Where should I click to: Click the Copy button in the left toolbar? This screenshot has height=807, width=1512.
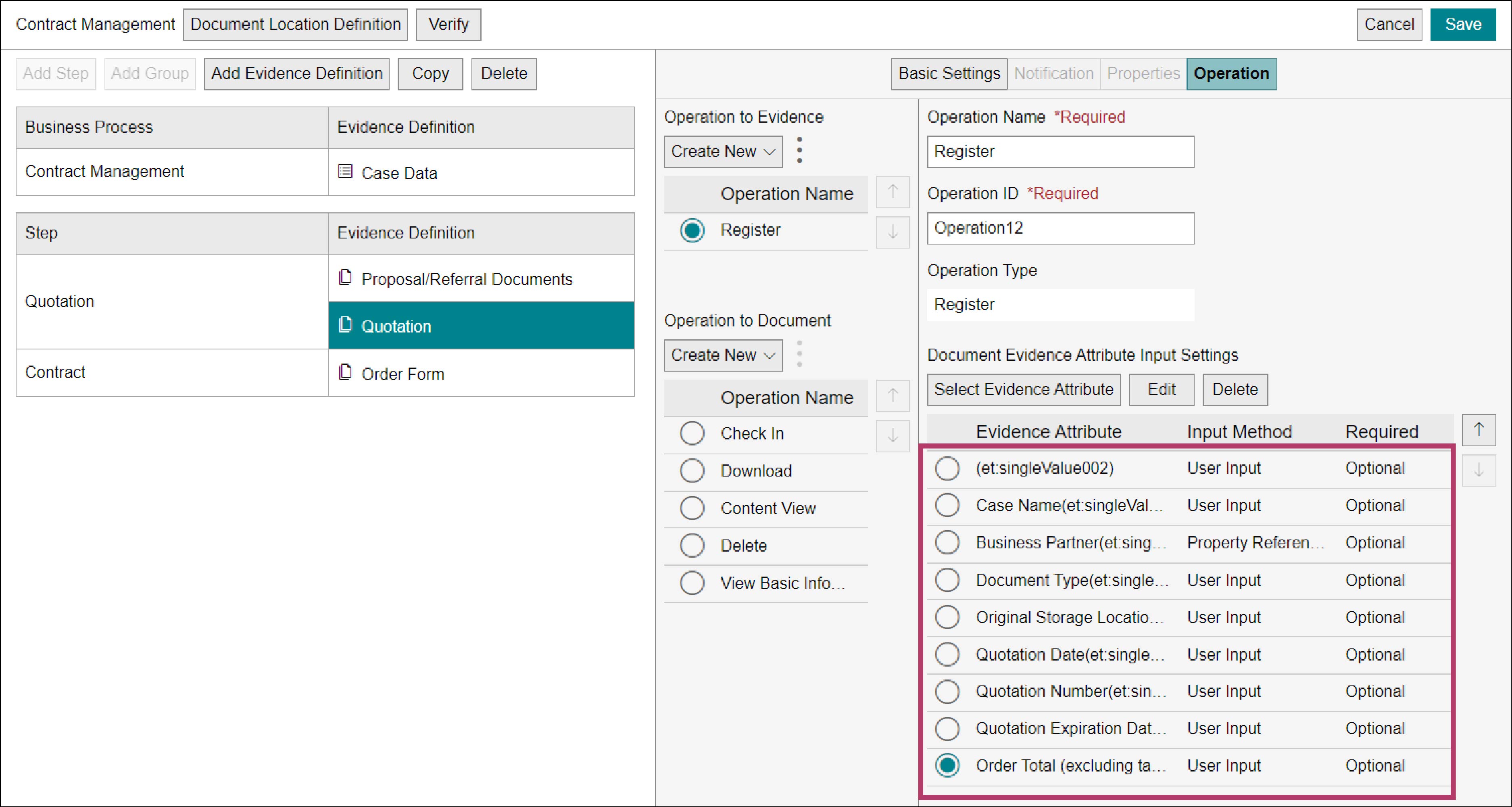tap(430, 74)
